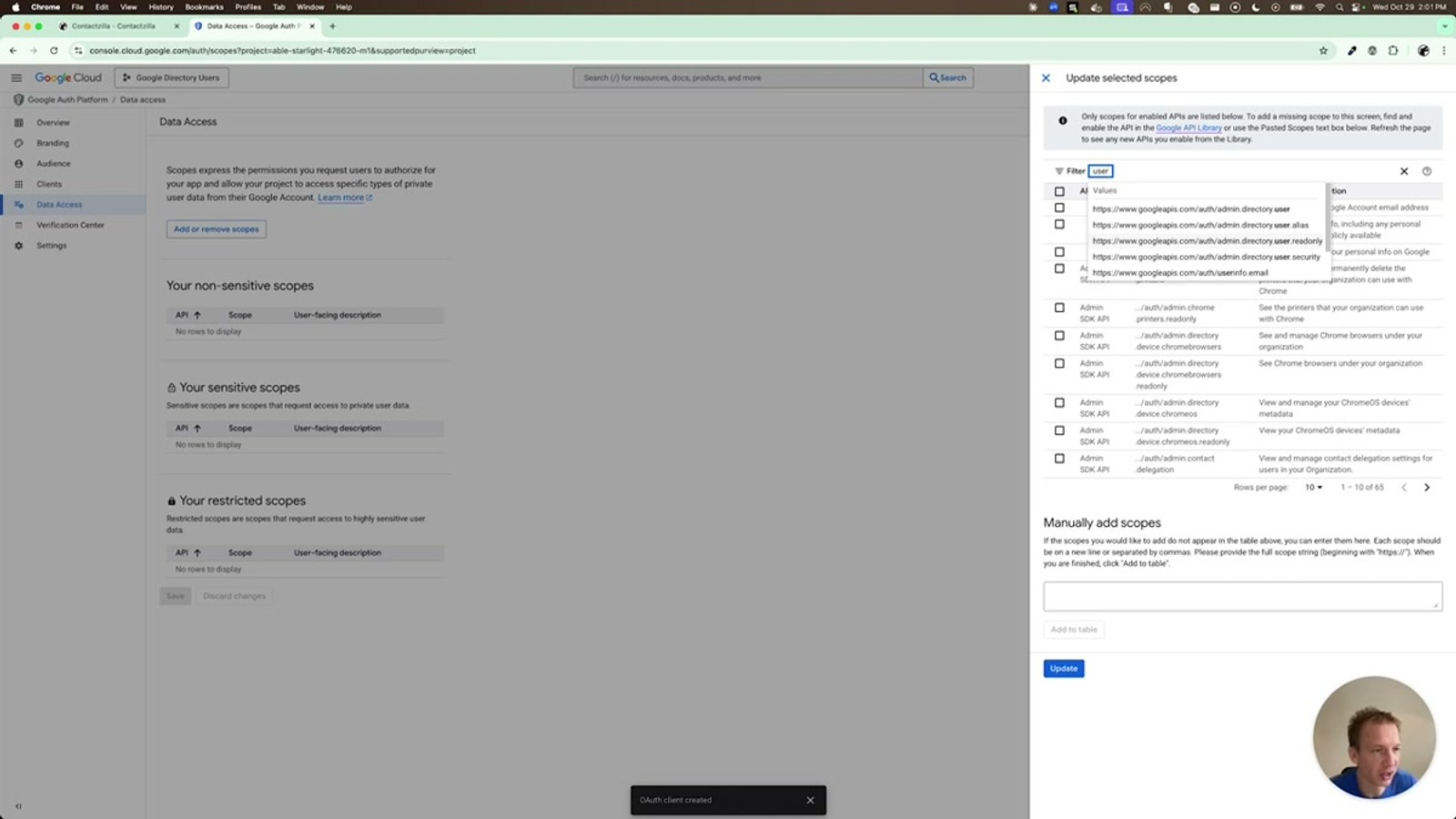
Task: Click the suggestions dropdown scrollbar
Action: coord(1328,218)
